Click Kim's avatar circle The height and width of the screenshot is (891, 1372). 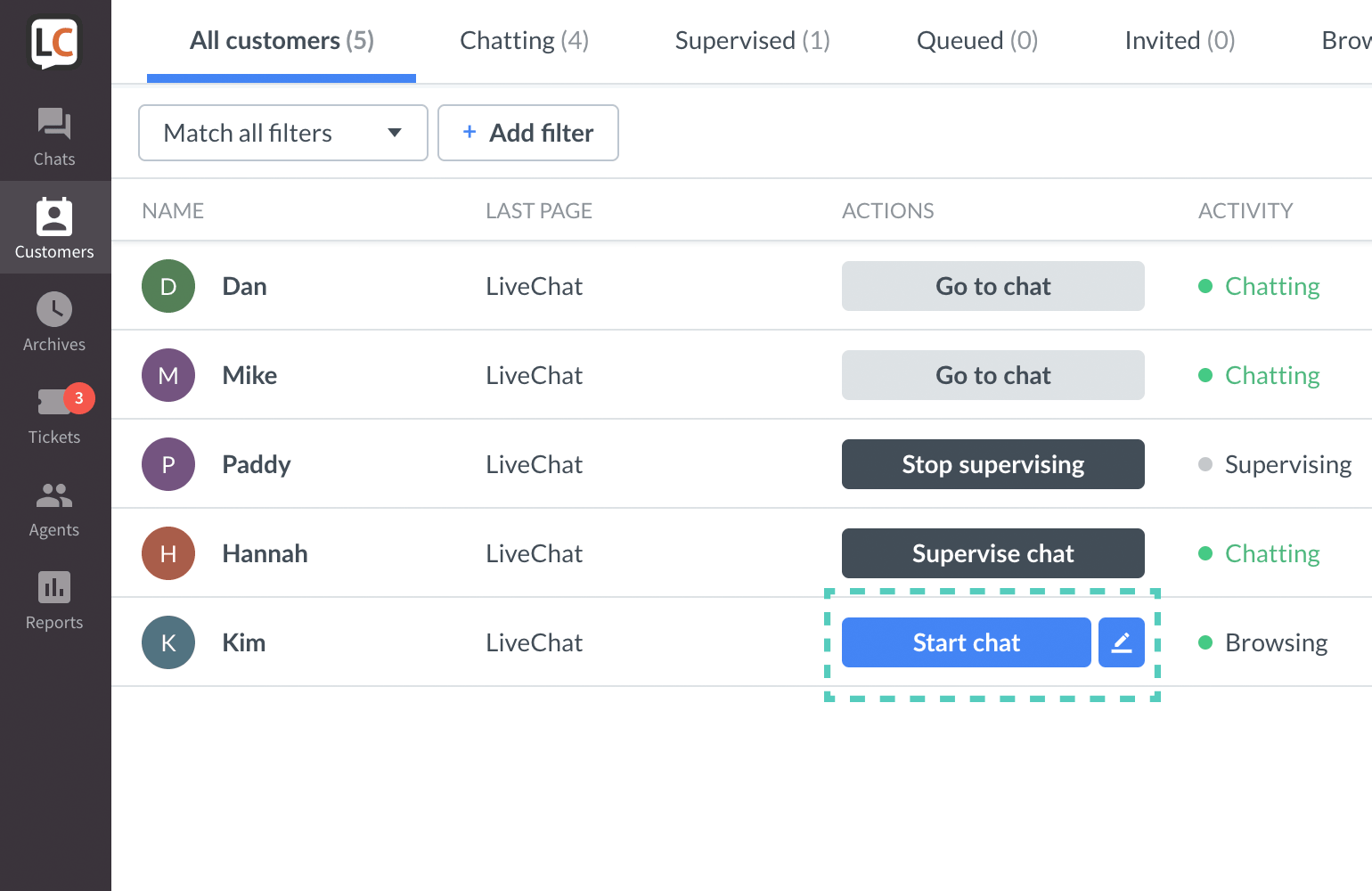[x=168, y=642]
